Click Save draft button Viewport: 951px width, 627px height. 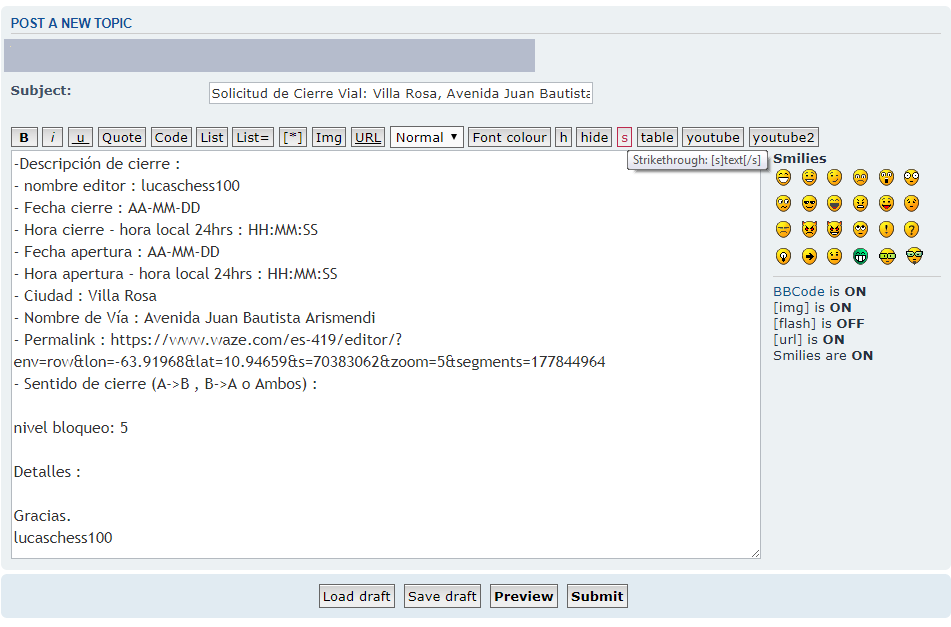pos(442,596)
